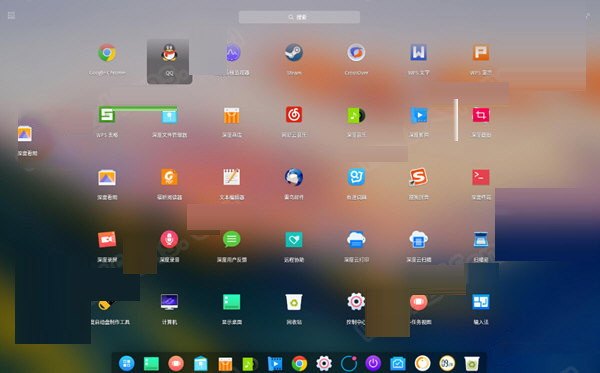Launch WPS Writer with the blue W icon

pyautogui.click(x=419, y=52)
